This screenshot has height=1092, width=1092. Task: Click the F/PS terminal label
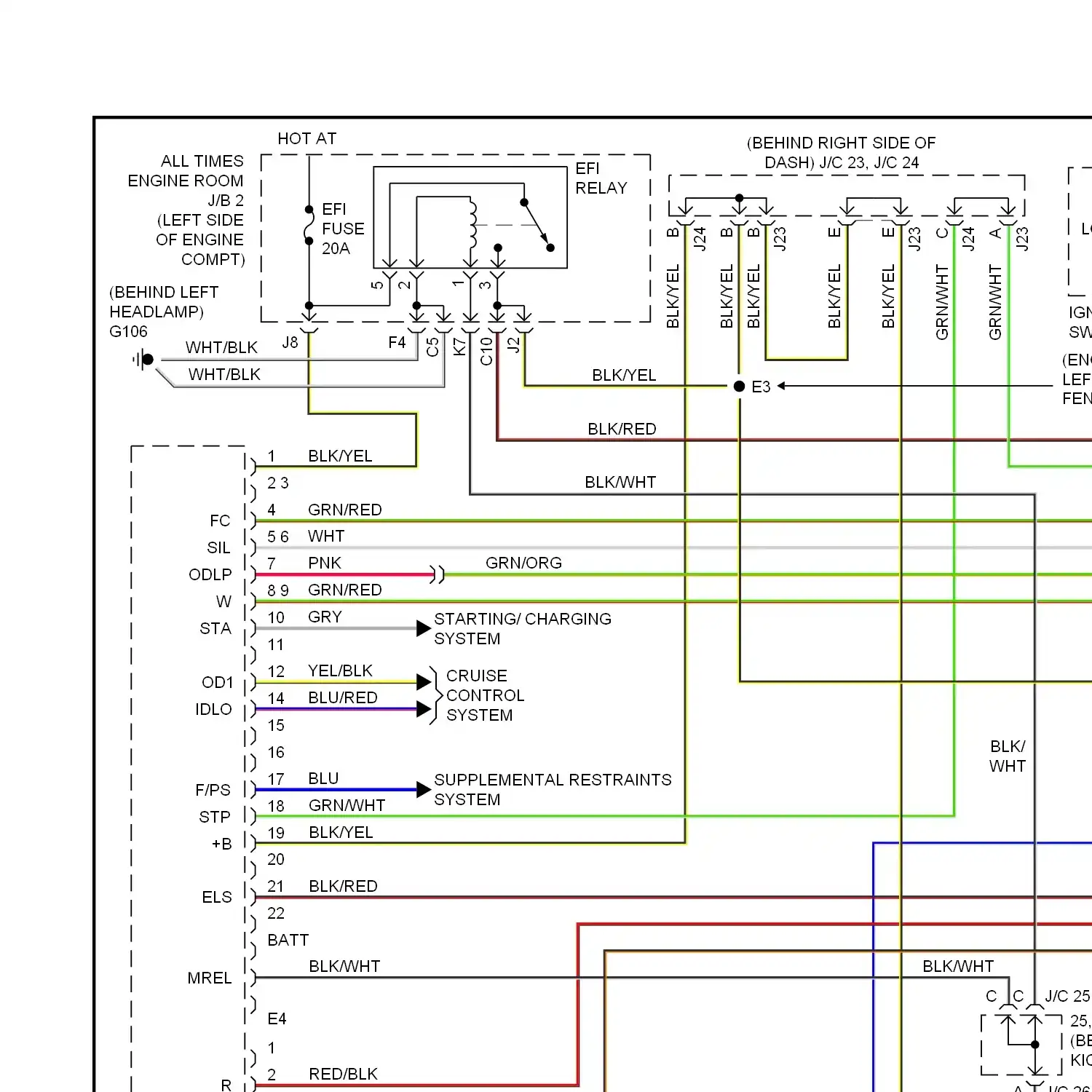[x=213, y=790]
